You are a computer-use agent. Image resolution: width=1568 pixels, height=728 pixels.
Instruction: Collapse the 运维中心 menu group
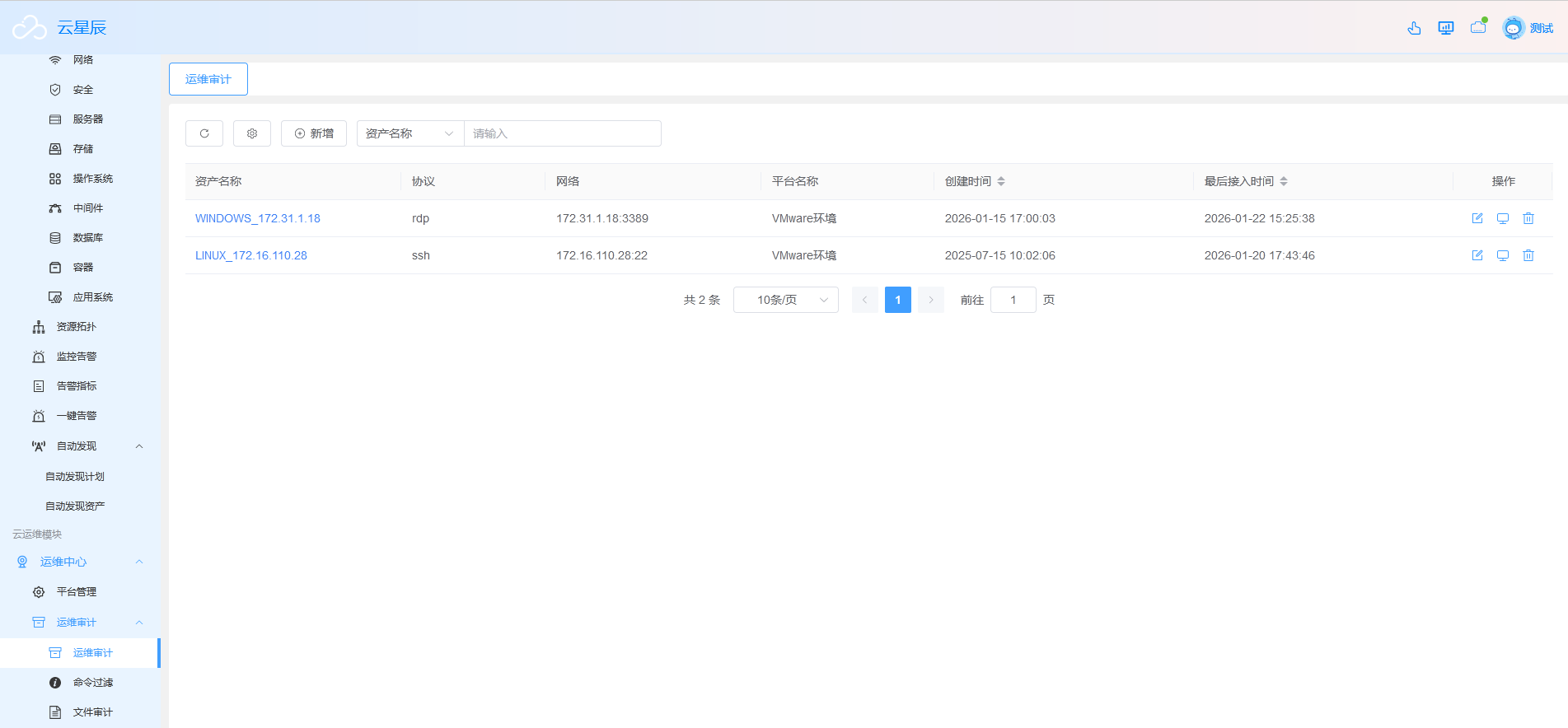[80, 562]
